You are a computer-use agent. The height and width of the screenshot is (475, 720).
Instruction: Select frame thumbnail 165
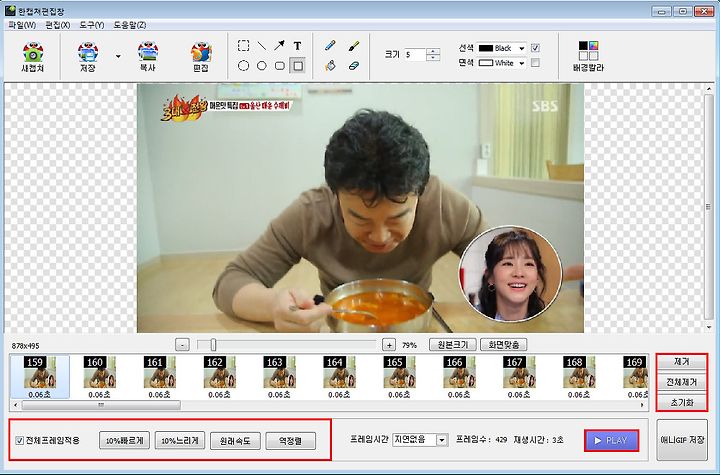tap(399, 377)
